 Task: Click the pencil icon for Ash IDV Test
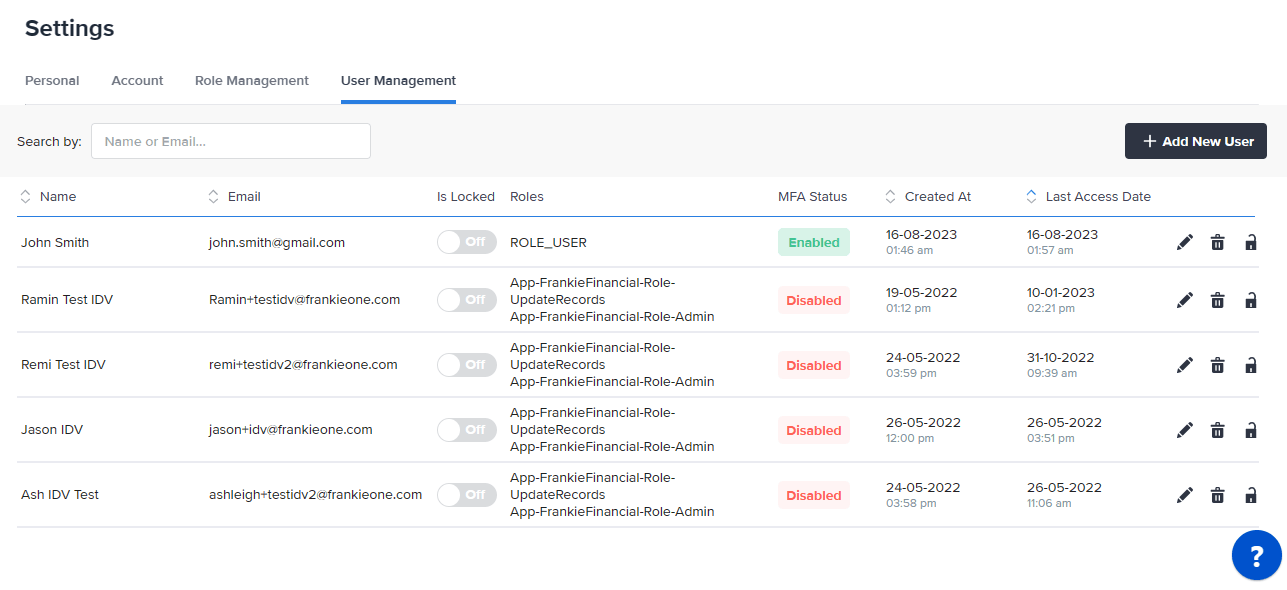1184,494
